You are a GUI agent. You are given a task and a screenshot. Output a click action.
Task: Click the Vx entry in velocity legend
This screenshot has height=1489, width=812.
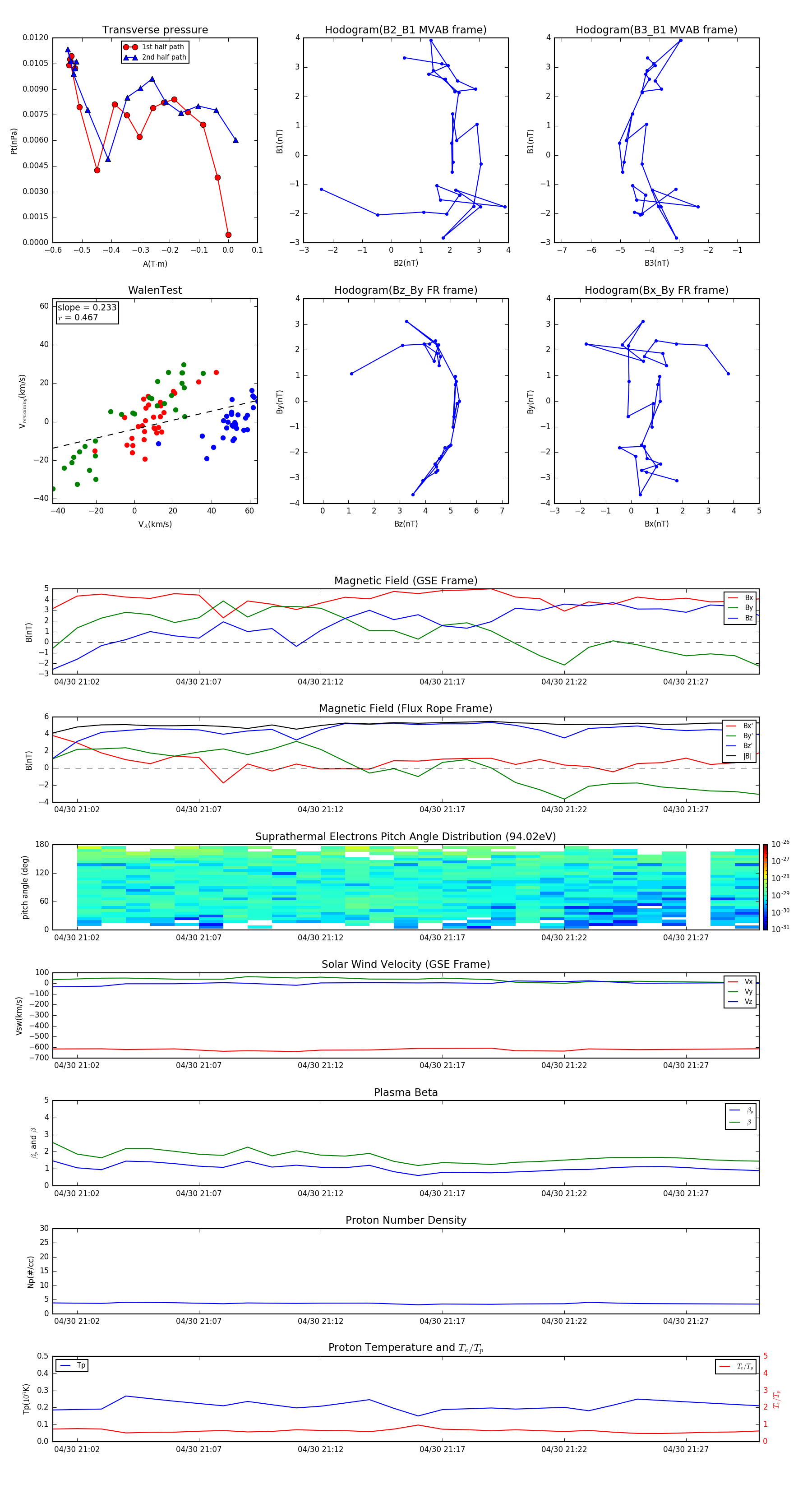pyautogui.click(x=740, y=981)
